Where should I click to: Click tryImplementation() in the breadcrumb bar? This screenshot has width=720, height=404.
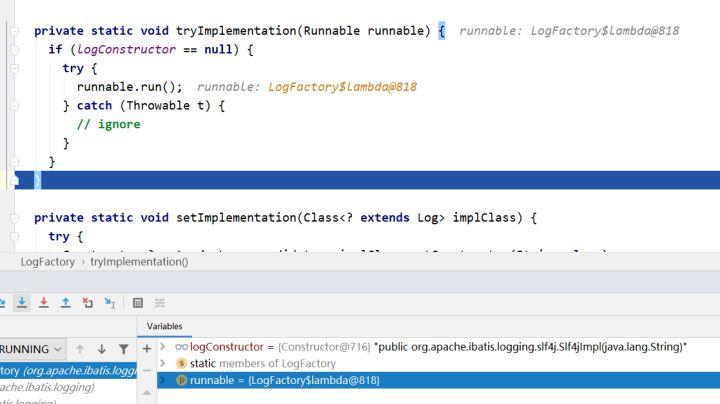[139, 261]
